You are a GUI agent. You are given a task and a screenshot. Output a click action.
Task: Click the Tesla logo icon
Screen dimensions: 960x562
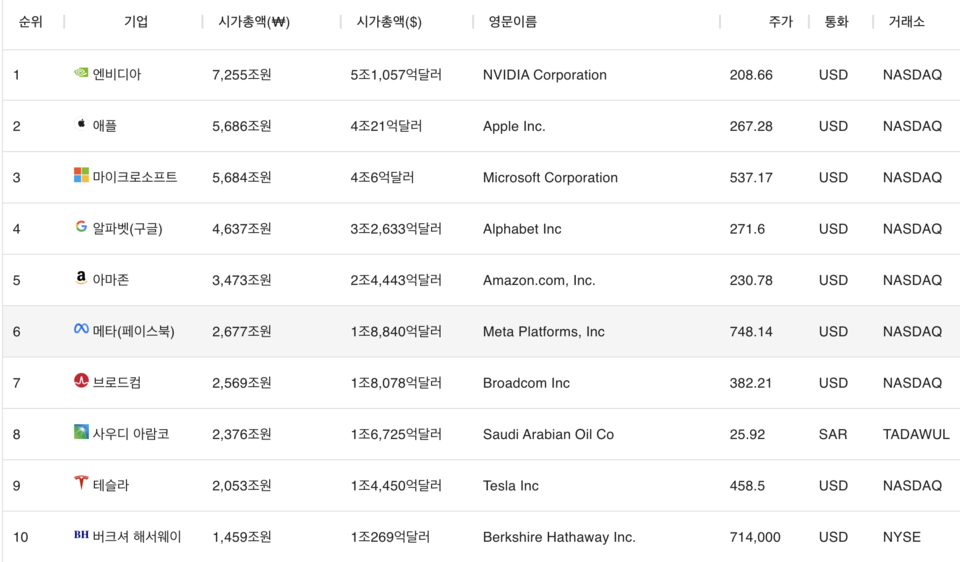tap(81, 484)
